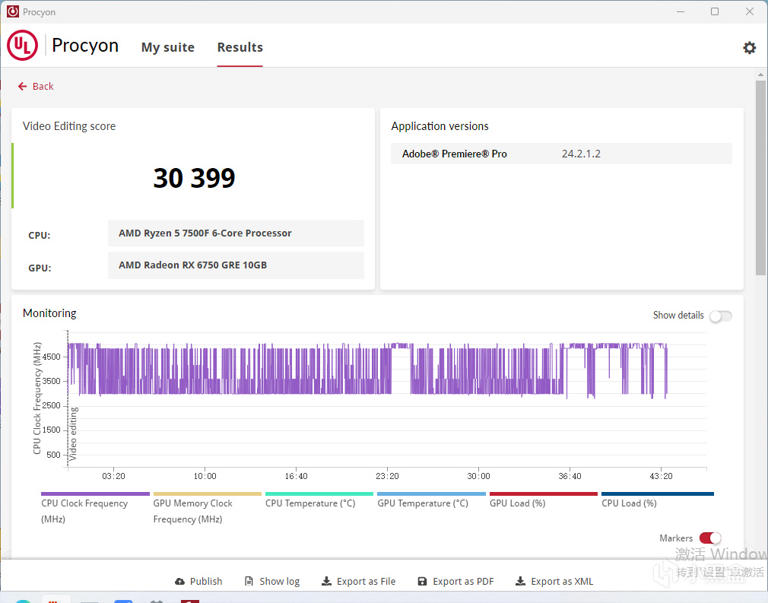Click Adobe Premiere Pro version row
768x603 pixels.
click(561, 154)
